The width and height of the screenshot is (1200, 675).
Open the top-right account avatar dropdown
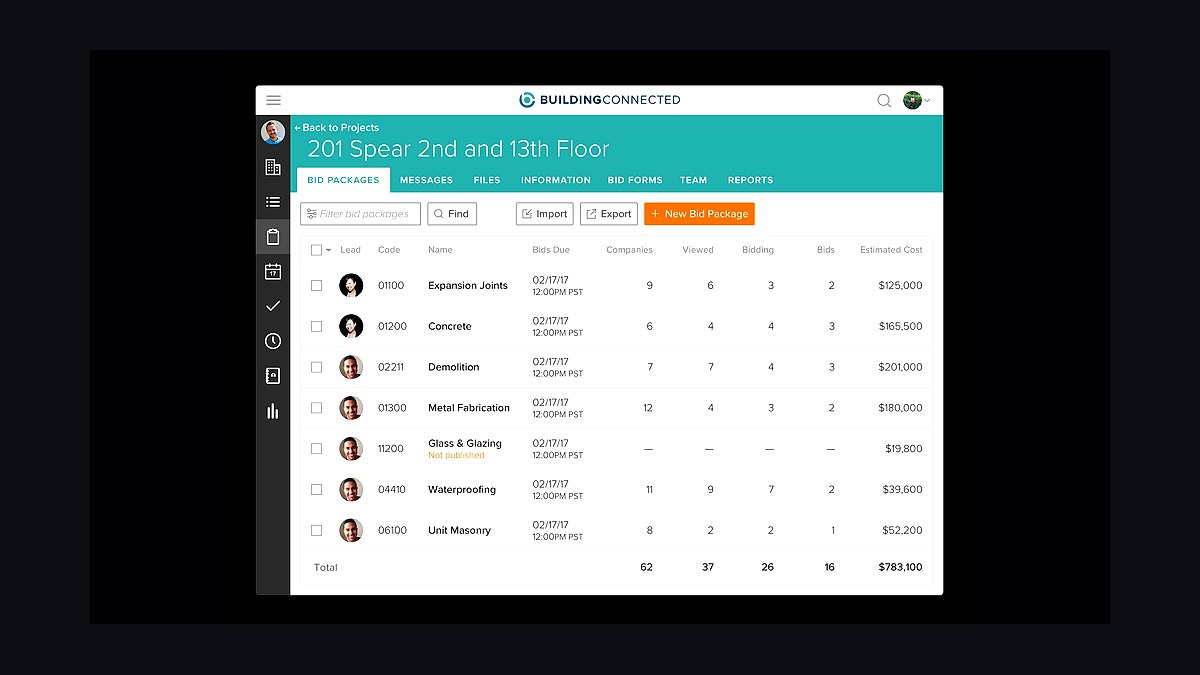click(x=916, y=100)
